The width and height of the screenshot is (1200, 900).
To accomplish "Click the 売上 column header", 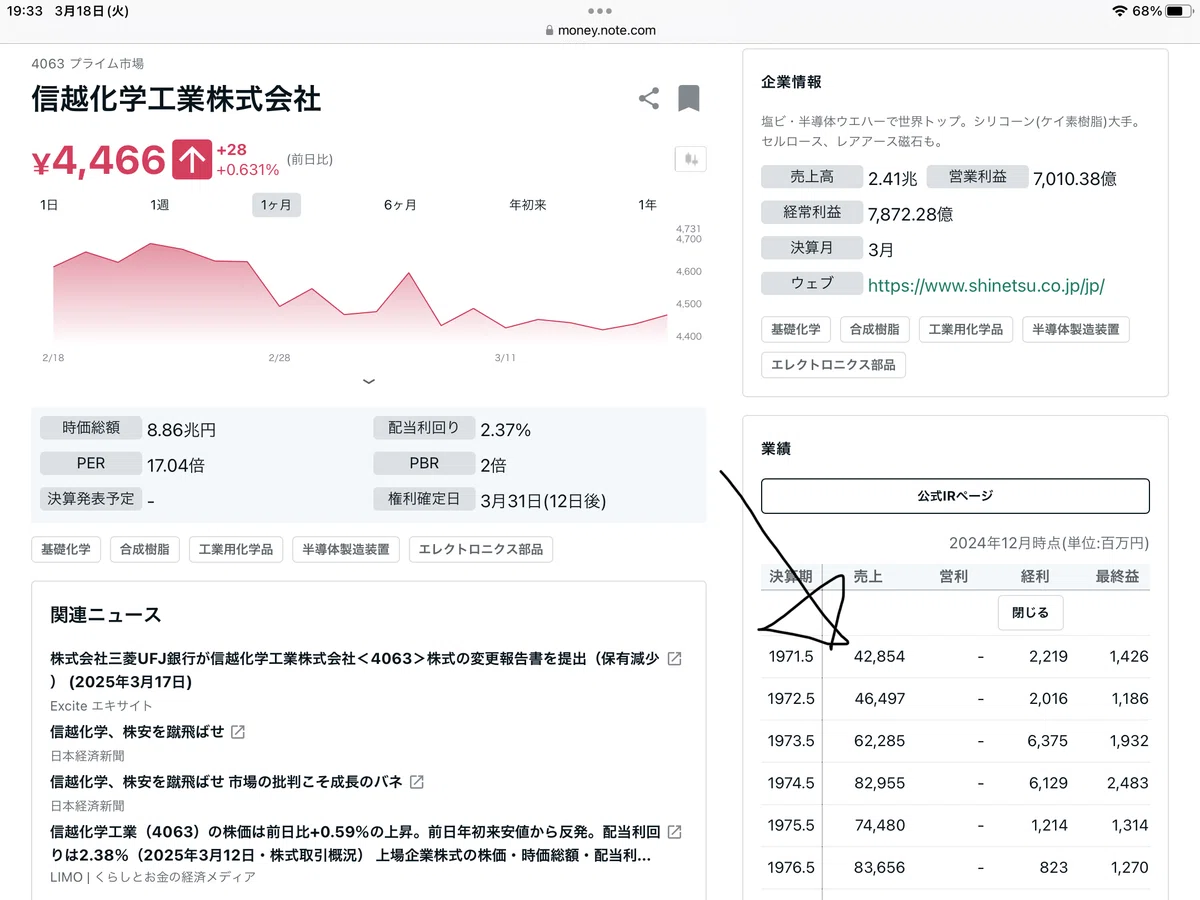I will (867, 576).
